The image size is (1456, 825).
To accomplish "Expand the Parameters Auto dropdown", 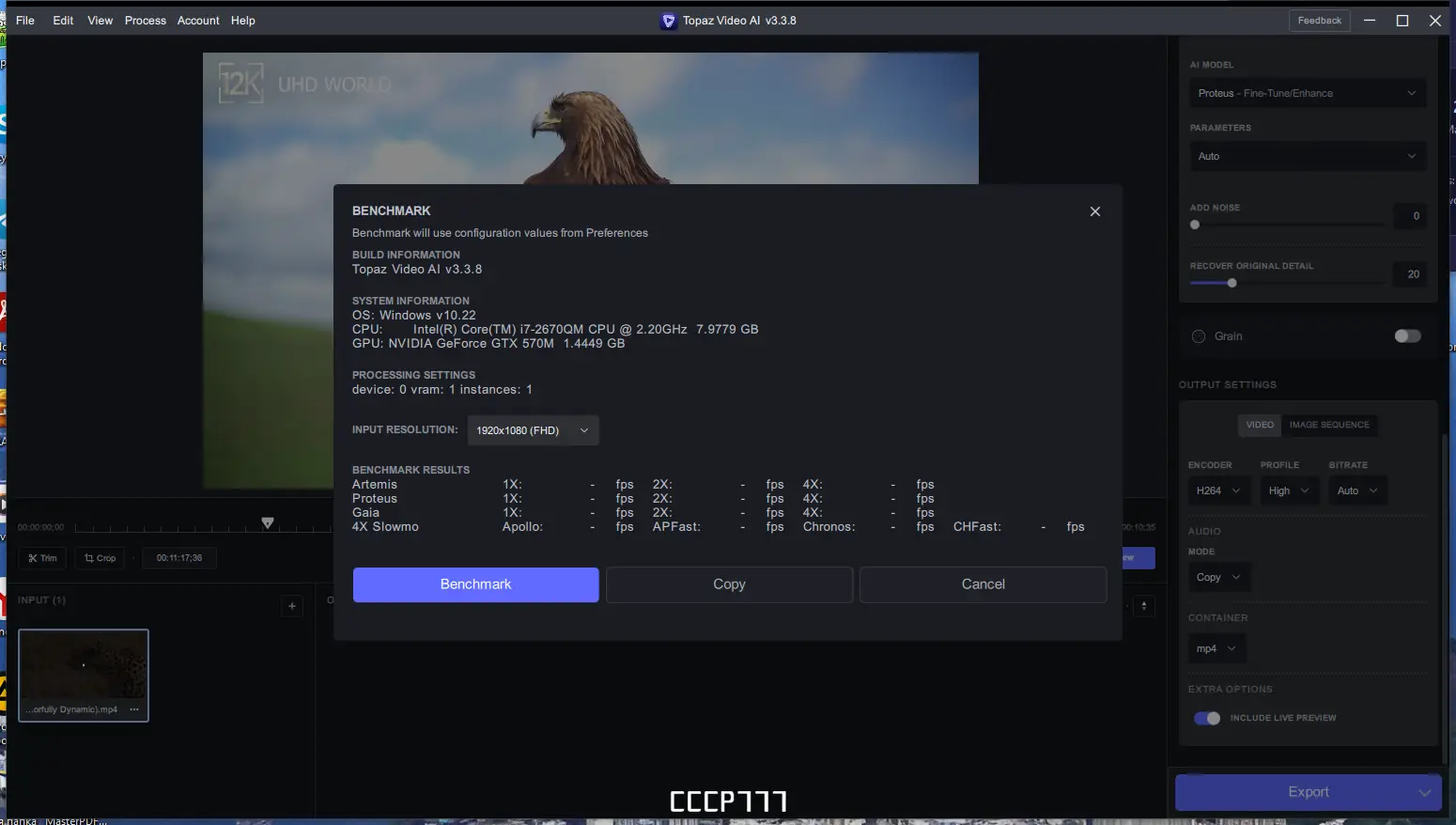I will [1307, 156].
